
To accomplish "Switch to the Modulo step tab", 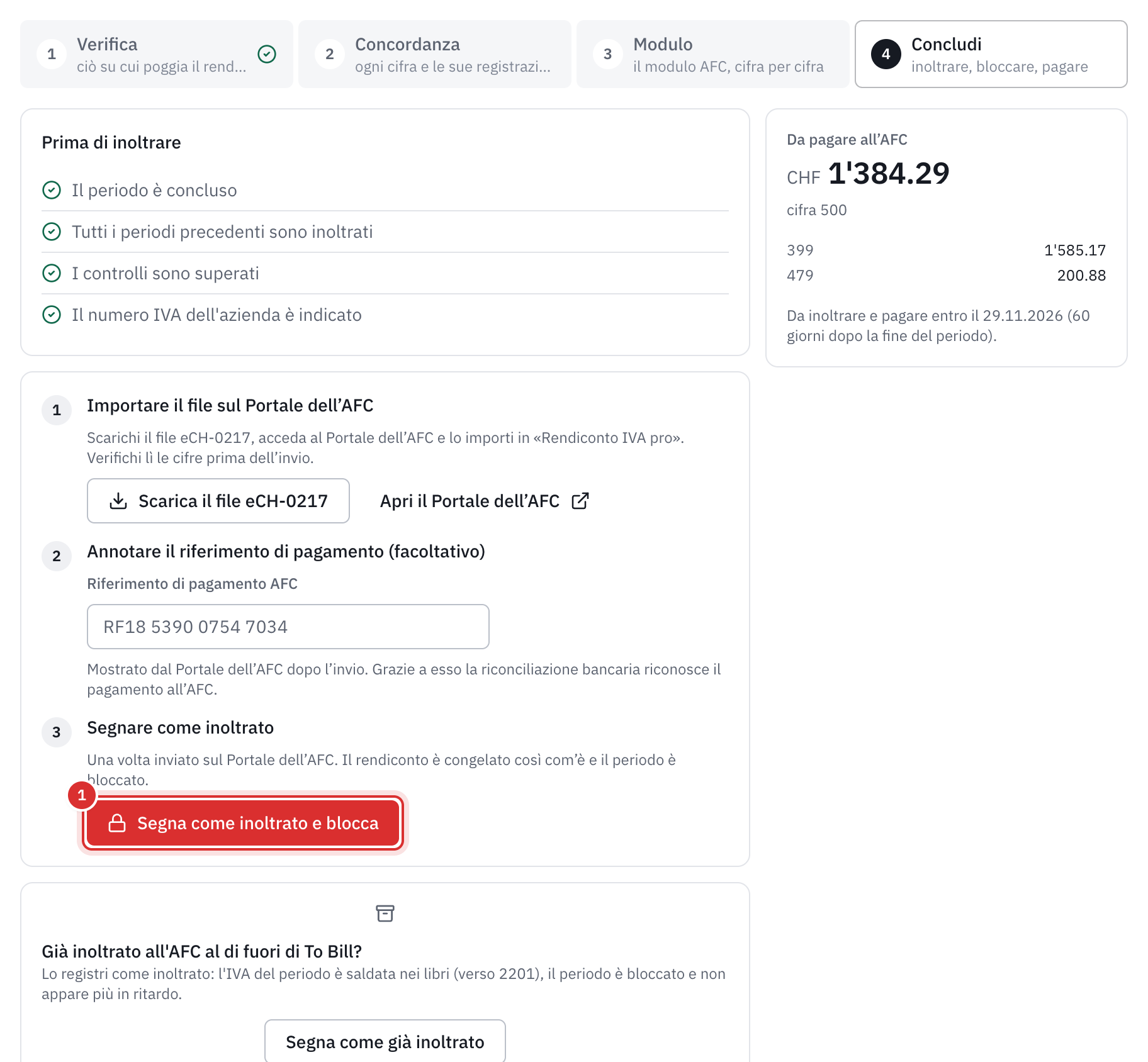I will click(713, 54).
